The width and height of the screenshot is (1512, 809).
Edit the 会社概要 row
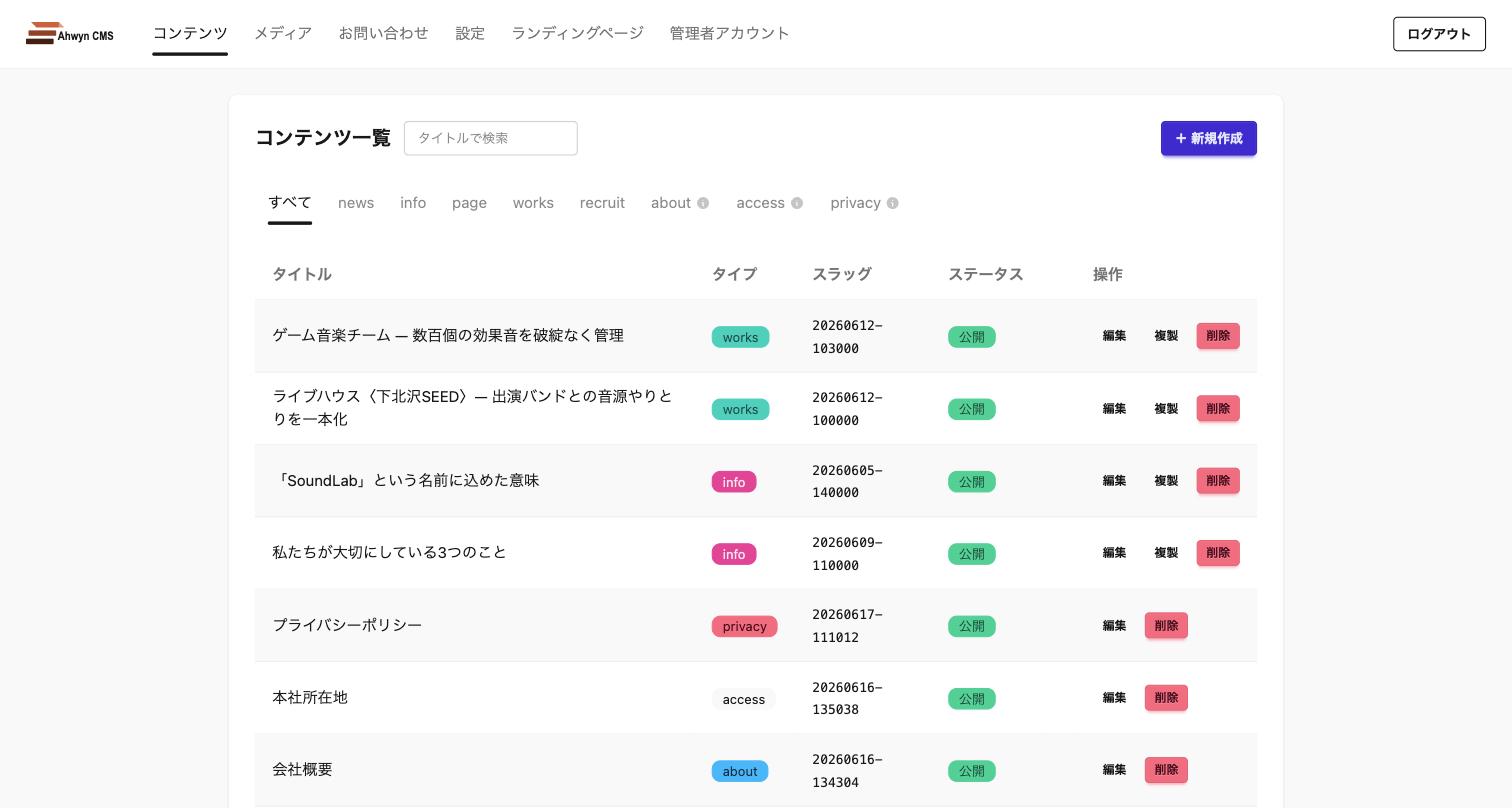click(1114, 770)
